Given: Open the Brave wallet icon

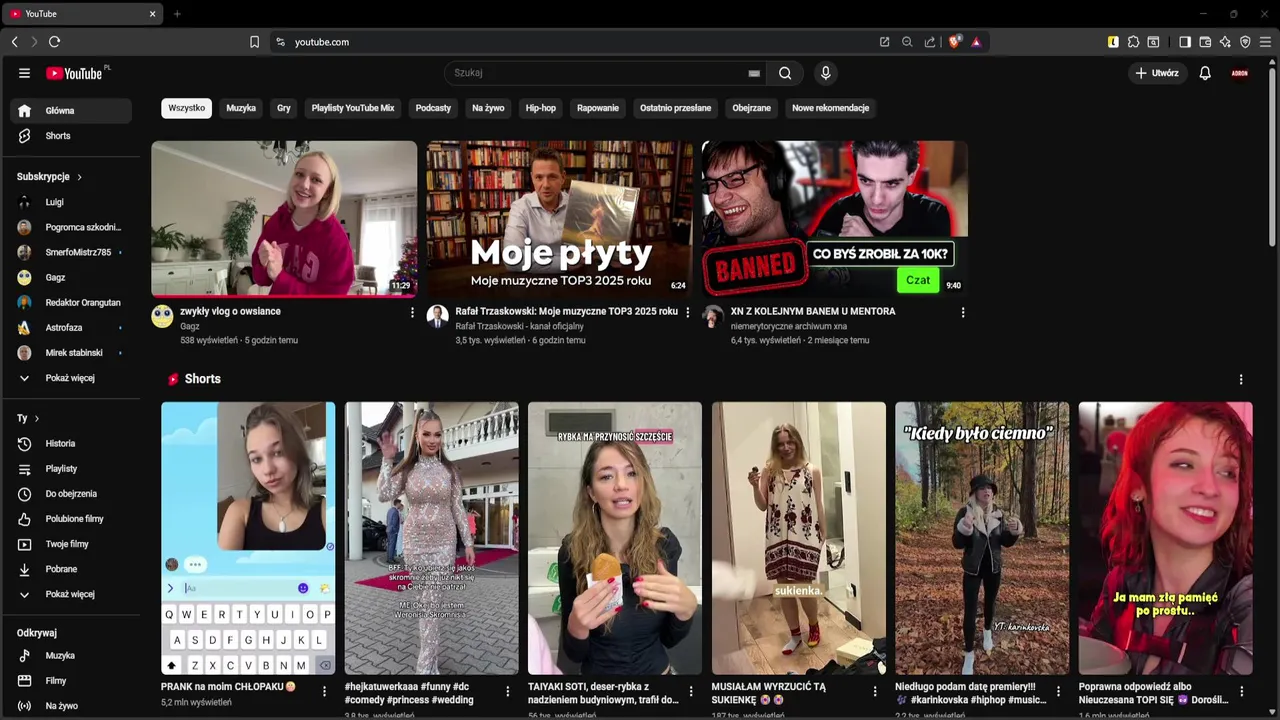Looking at the screenshot, I should point(1205,42).
